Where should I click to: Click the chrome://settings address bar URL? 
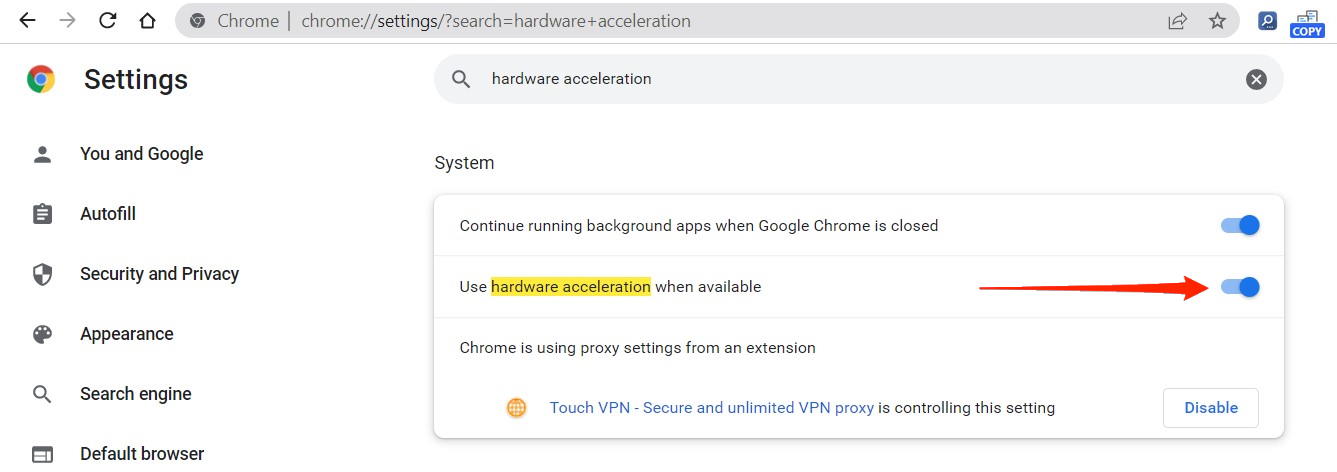[x=495, y=20]
